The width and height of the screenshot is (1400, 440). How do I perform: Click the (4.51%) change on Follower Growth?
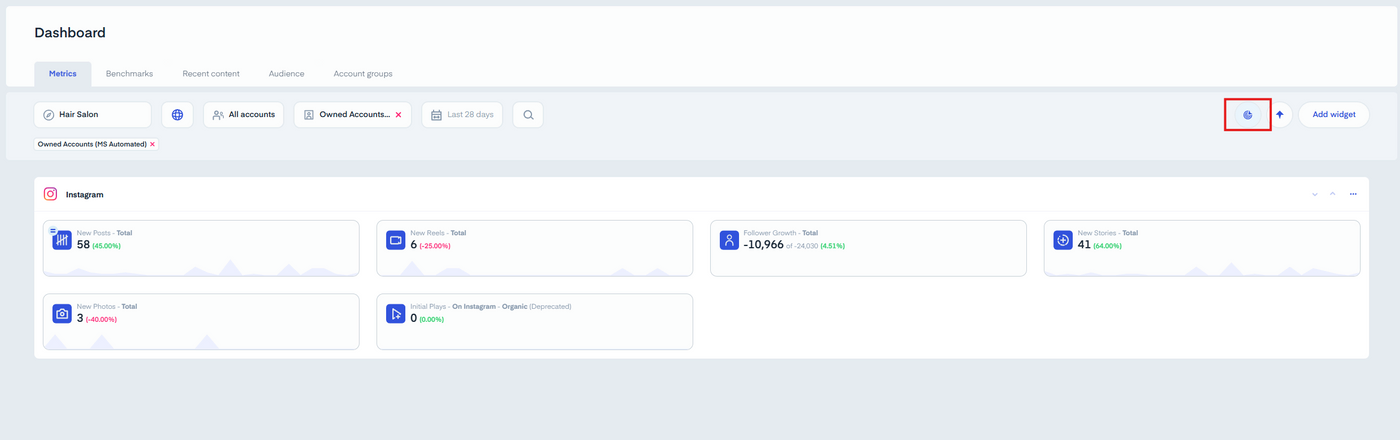coord(832,246)
